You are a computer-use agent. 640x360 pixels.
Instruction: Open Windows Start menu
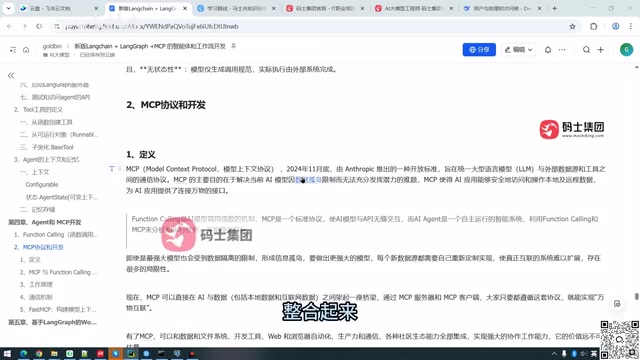coord(7,353)
